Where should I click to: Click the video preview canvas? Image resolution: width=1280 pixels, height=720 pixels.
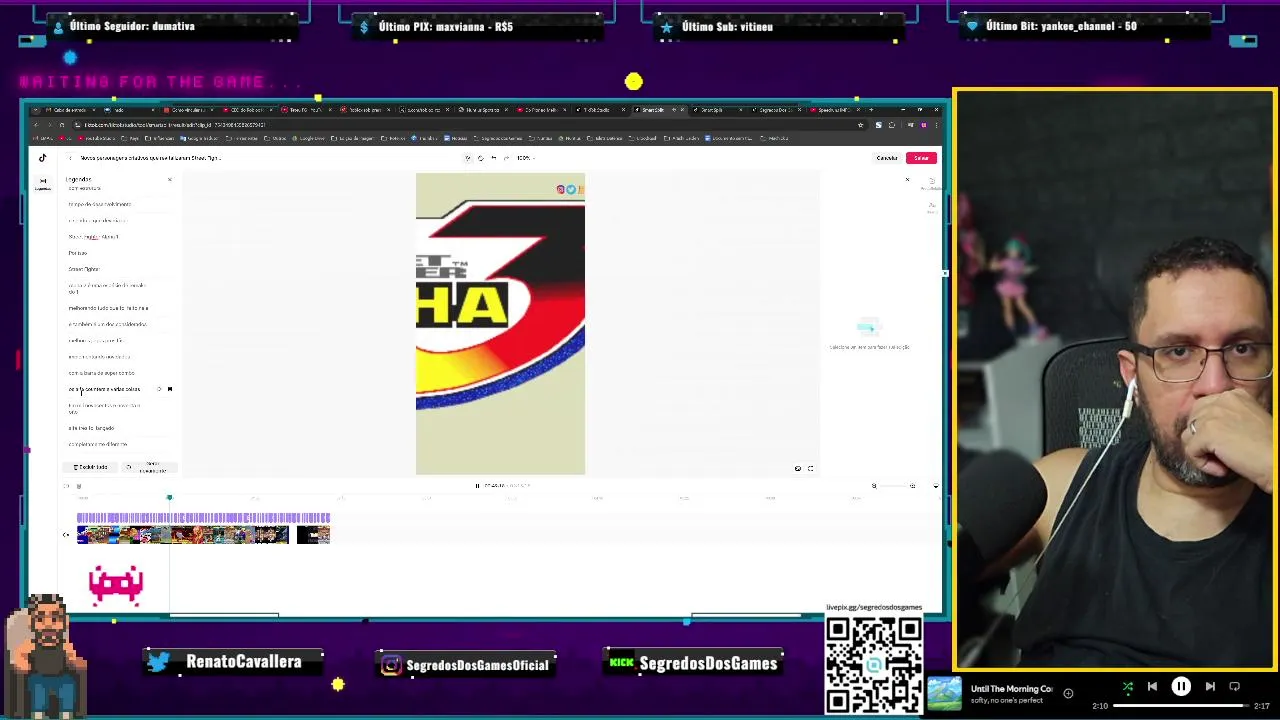point(500,324)
